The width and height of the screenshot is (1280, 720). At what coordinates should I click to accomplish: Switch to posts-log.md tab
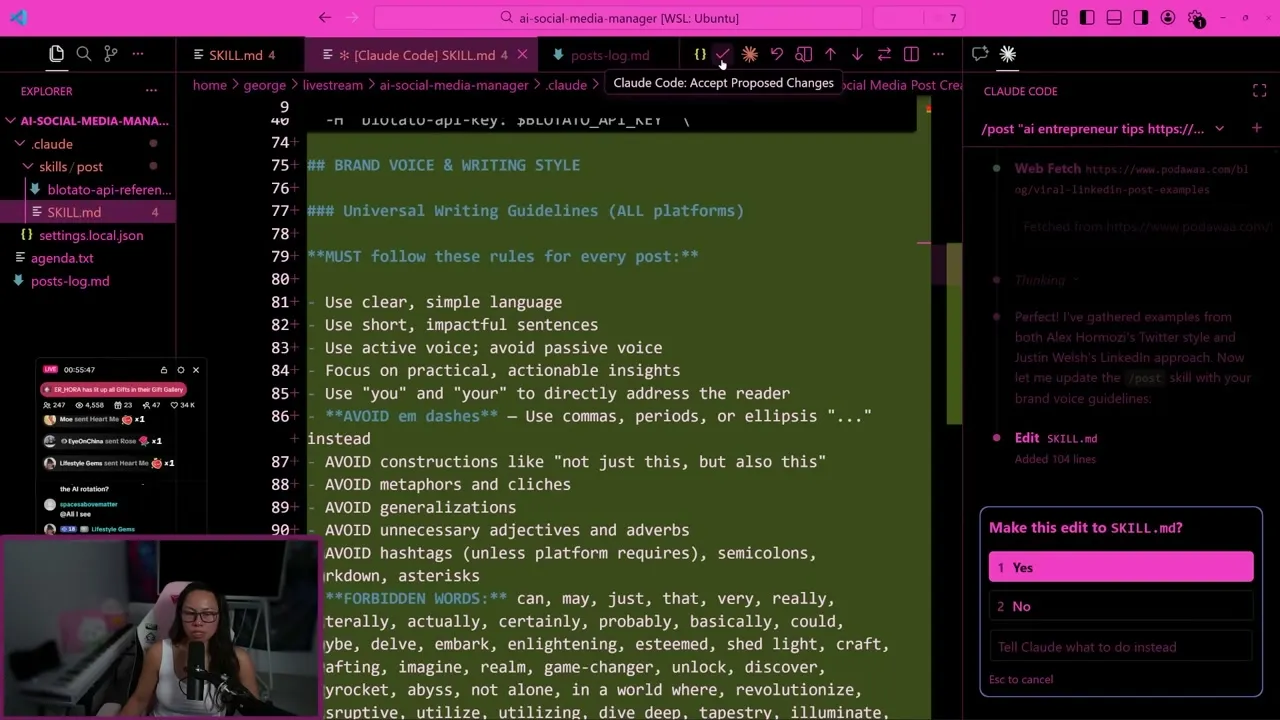coord(610,55)
